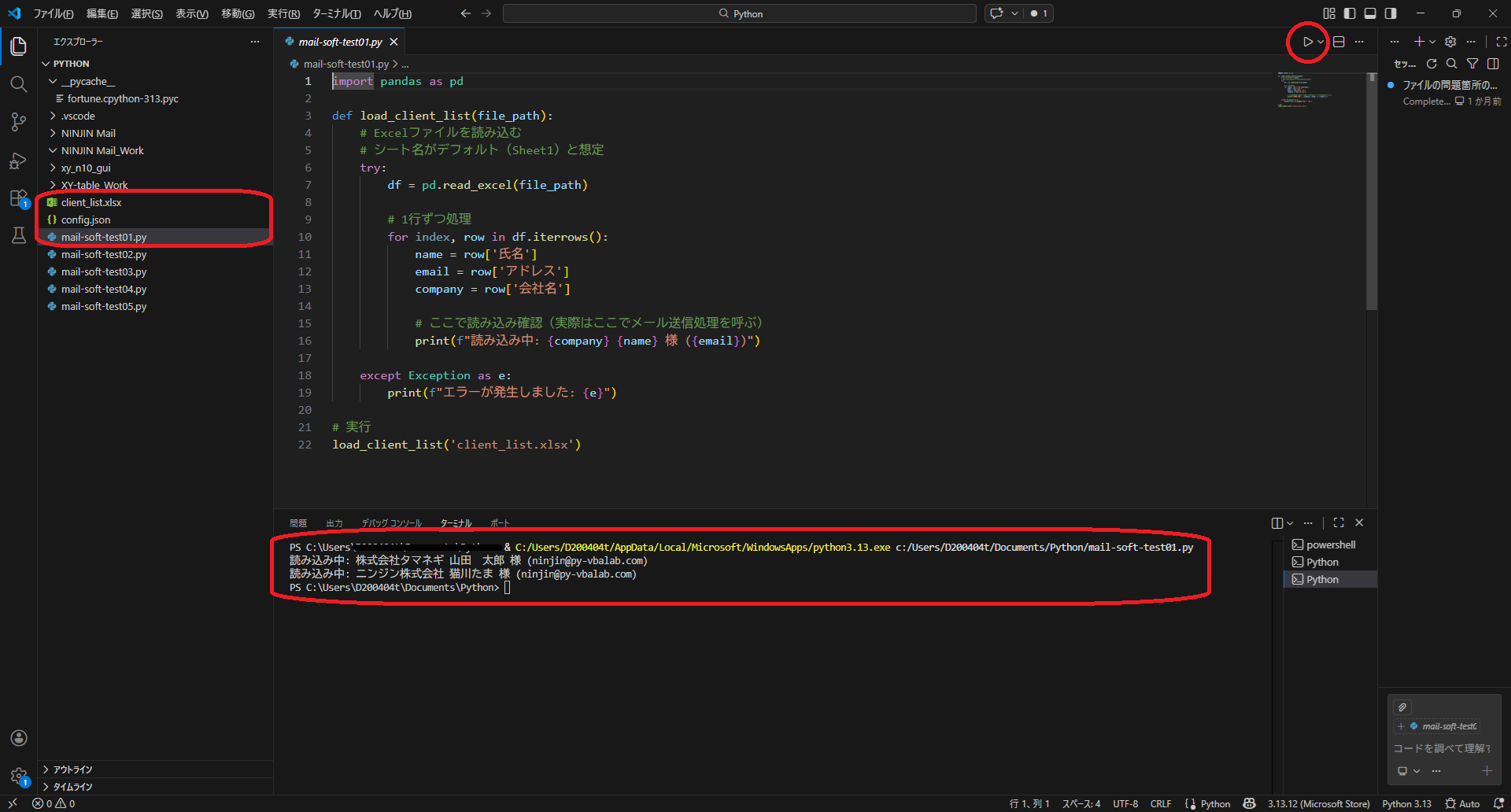Toggle the secondary side bar visibility
The image size is (1511, 812).
[1391, 13]
